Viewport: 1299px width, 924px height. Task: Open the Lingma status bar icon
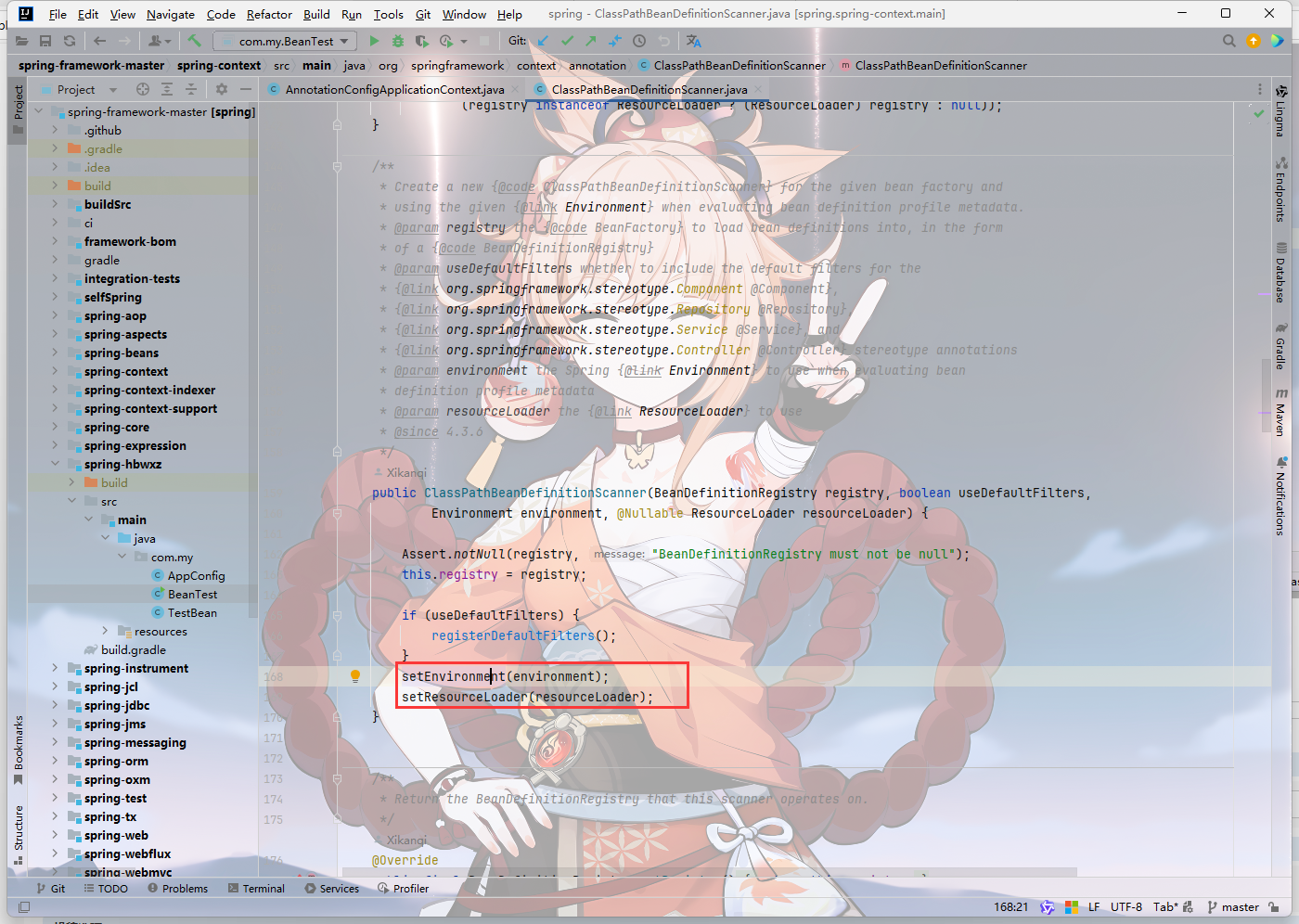click(x=1048, y=907)
